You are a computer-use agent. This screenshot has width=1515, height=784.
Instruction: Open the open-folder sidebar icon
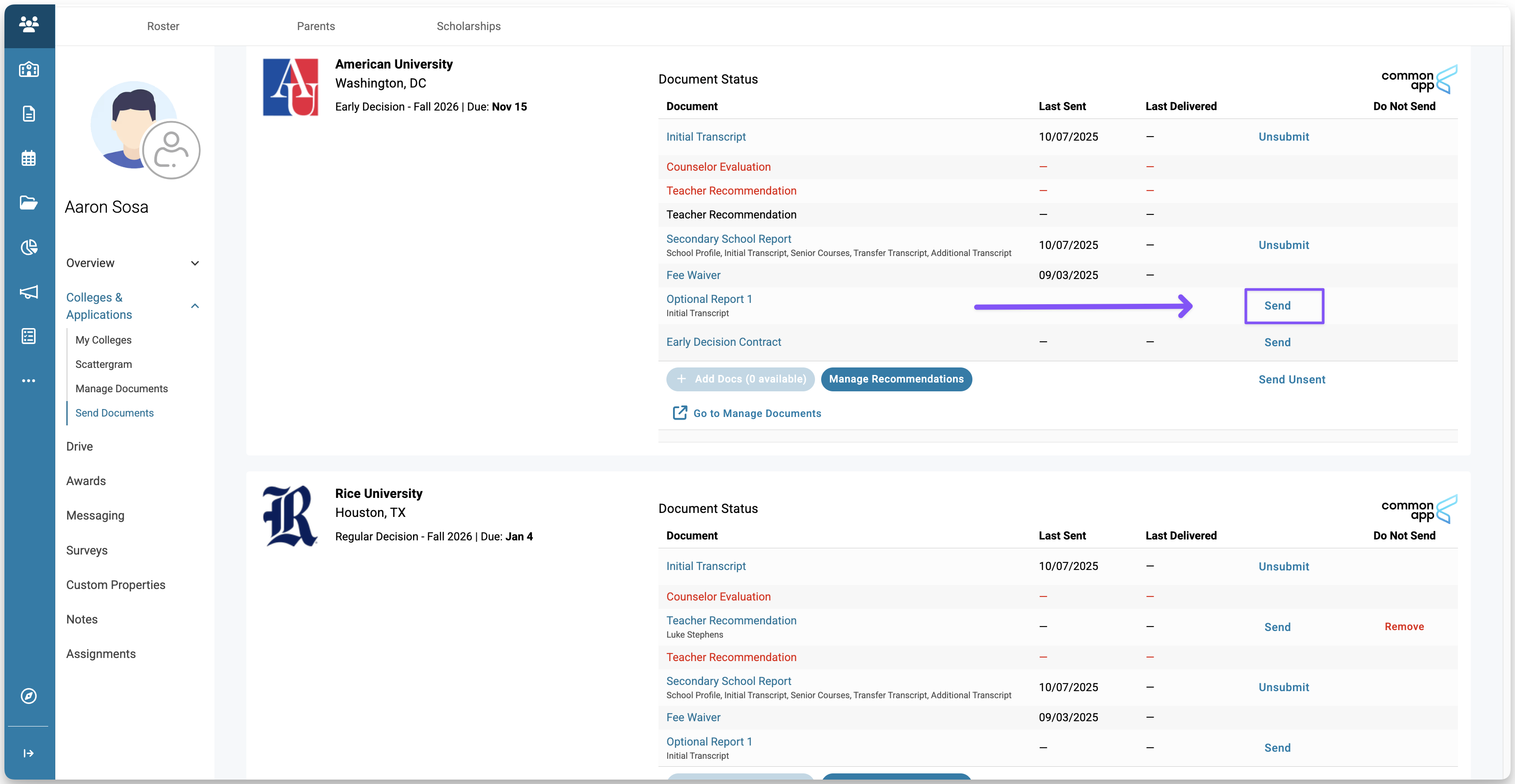pos(29,203)
